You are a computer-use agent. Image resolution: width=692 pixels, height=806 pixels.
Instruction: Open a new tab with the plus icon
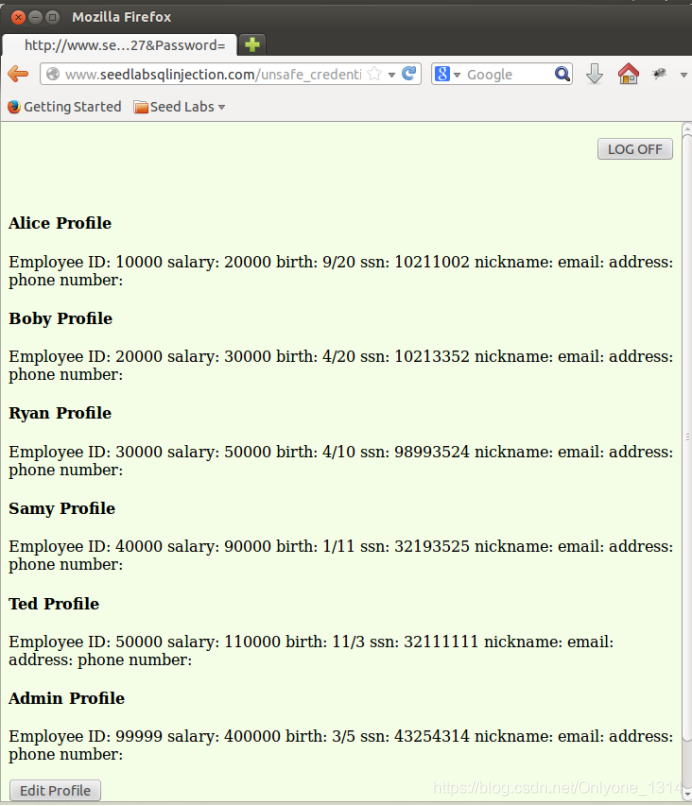pos(252,45)
